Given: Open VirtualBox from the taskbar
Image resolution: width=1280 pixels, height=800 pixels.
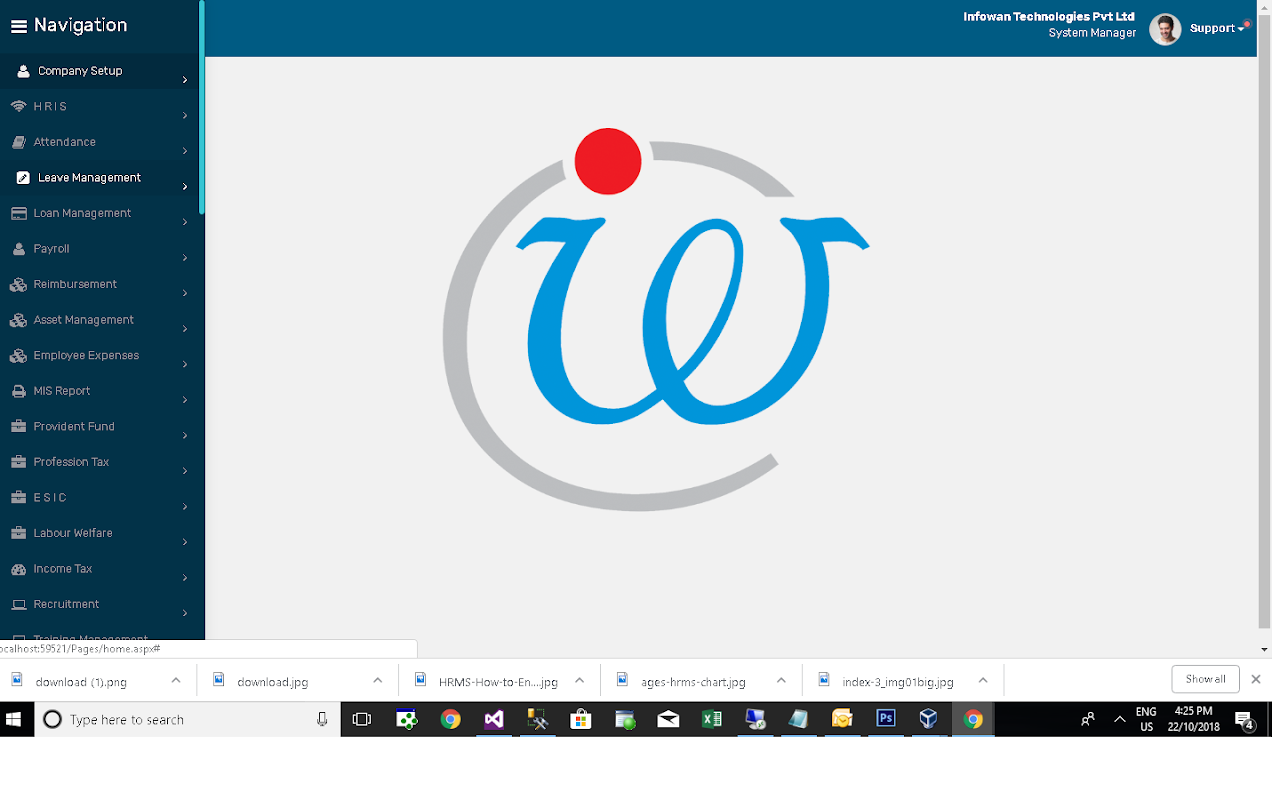Looking at the screenshot, I should 929,719.
